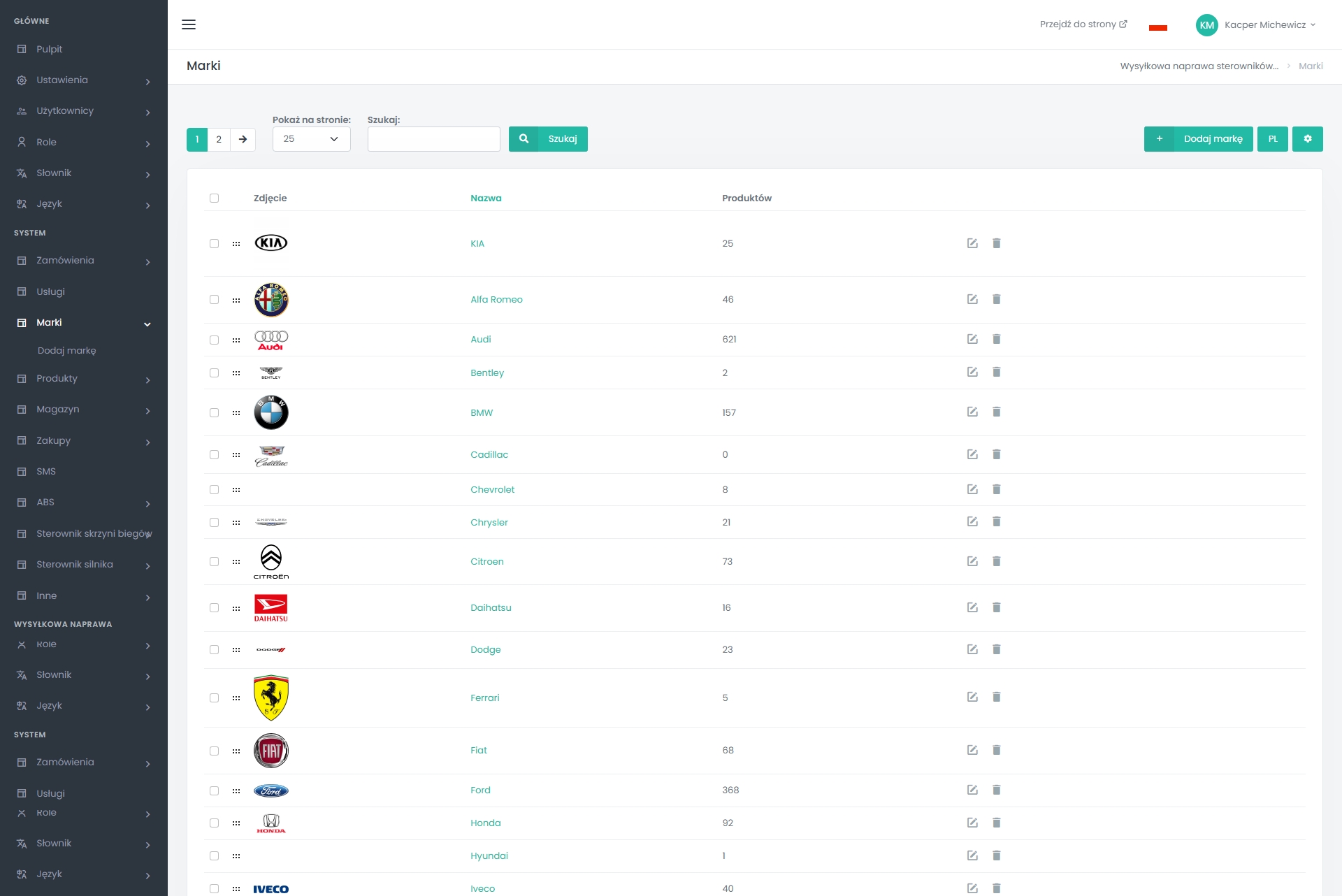Collapse the Marki sidebar menu

pos(84,323)
